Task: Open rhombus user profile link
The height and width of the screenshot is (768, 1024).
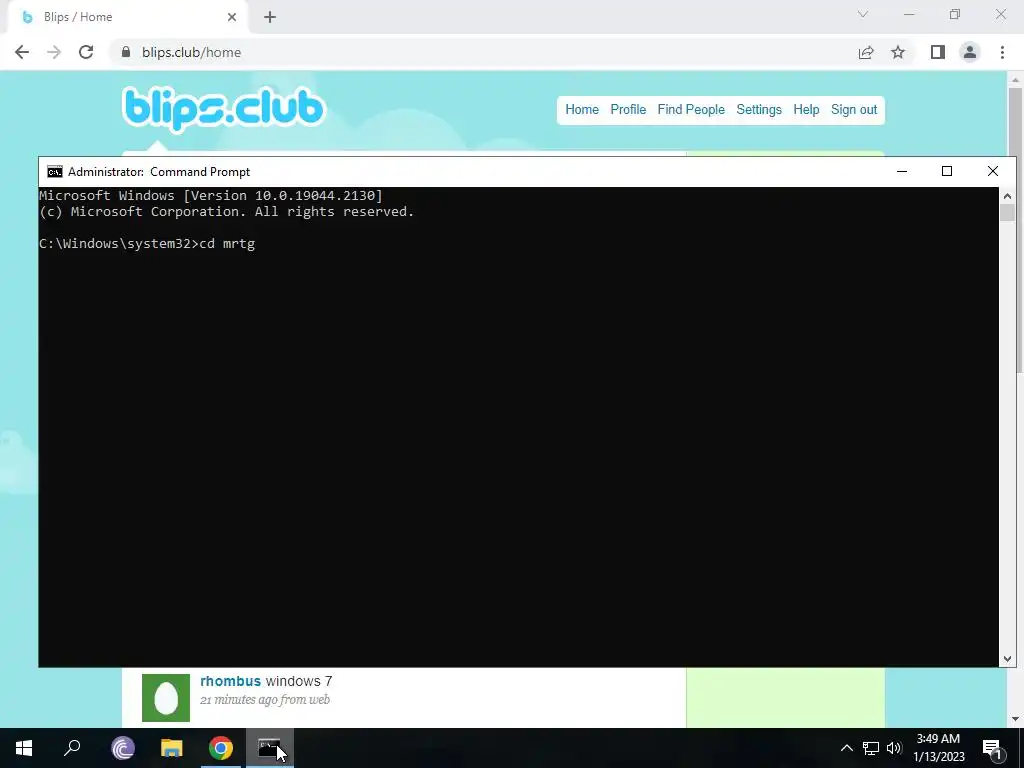Action: (231, 681)
